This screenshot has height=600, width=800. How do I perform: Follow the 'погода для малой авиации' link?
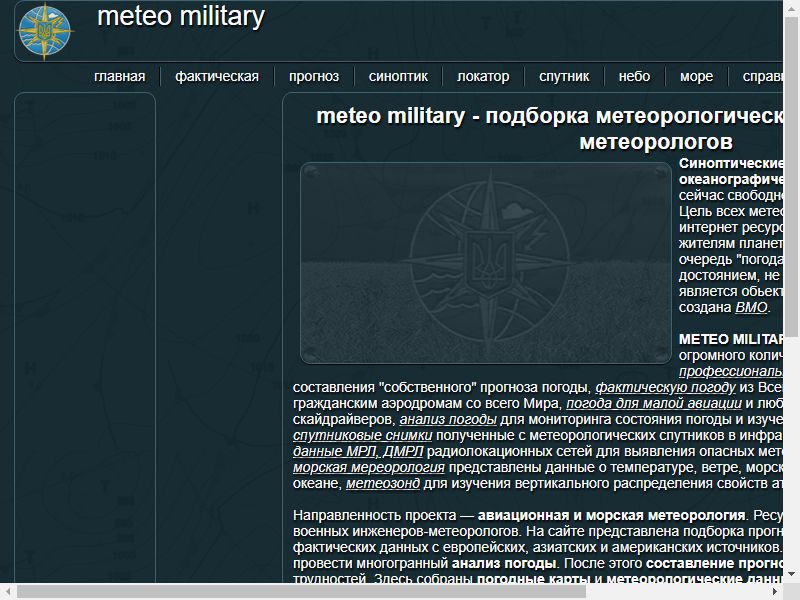click(654, 403)
